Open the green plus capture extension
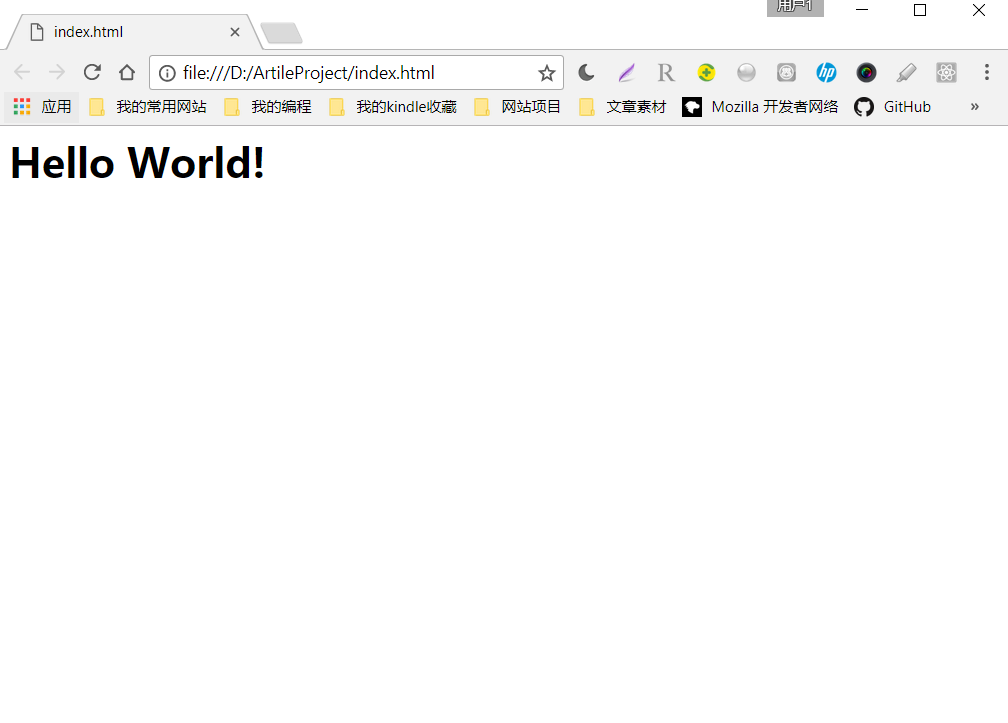Image resolution: width=1008 pixels, height=723 pixels. [x=706, y=72]
